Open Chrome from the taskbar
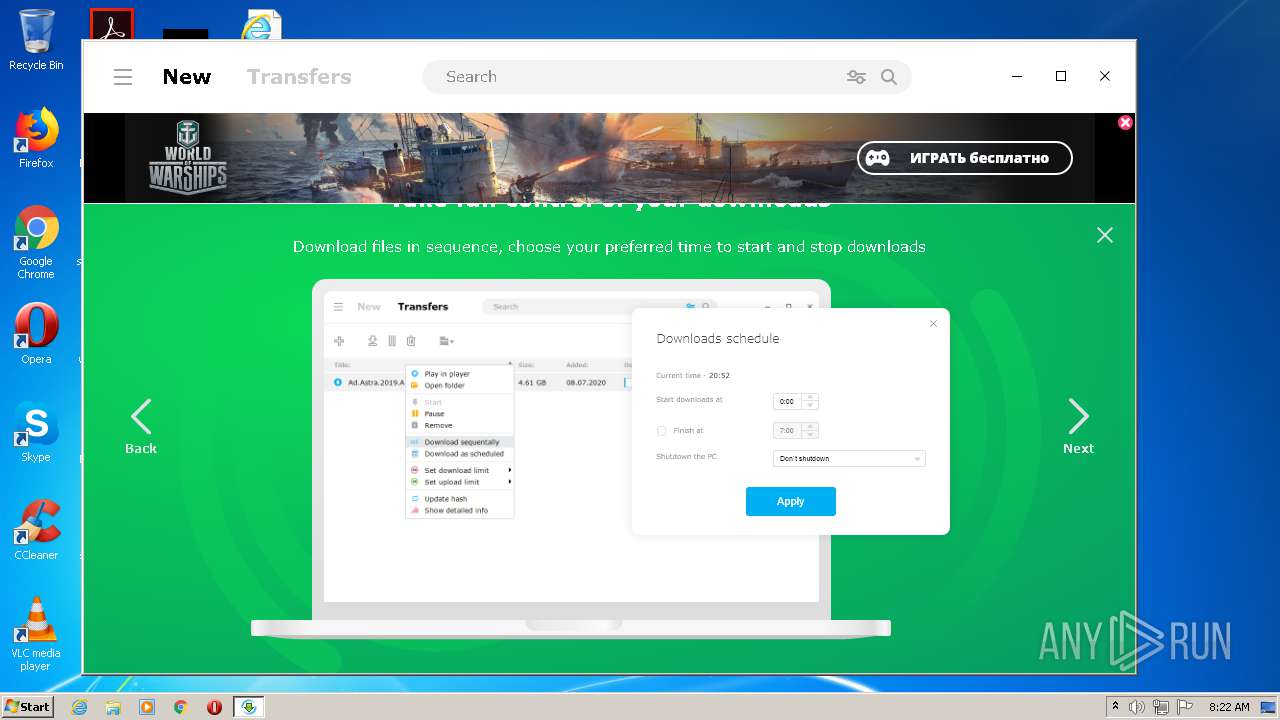The image size is (1280, 720). 181,707
